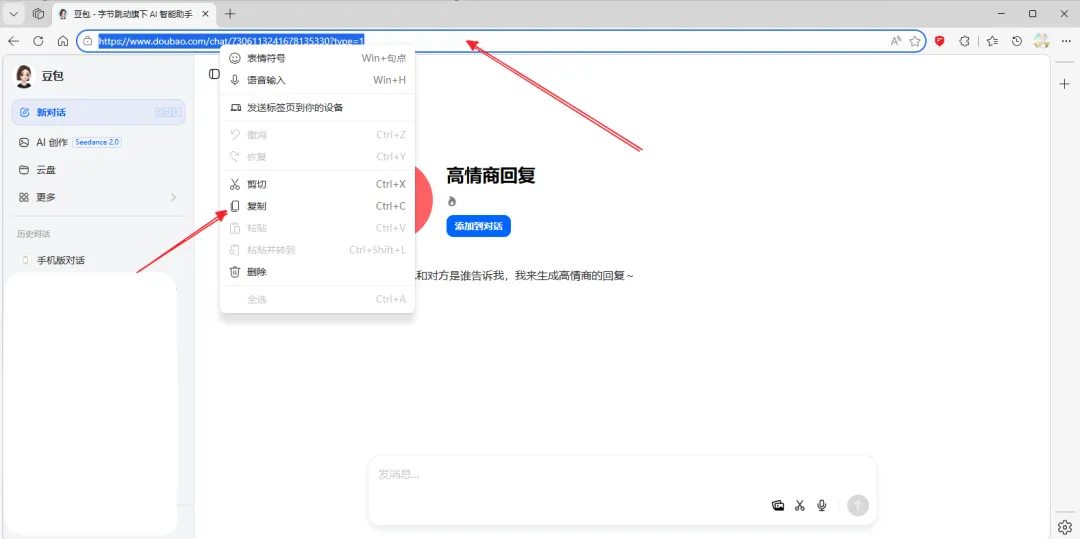1080x539 pixels.
Task: Select 发送标签页到你的设备 in context menu
Action: (x=318, y=107)
